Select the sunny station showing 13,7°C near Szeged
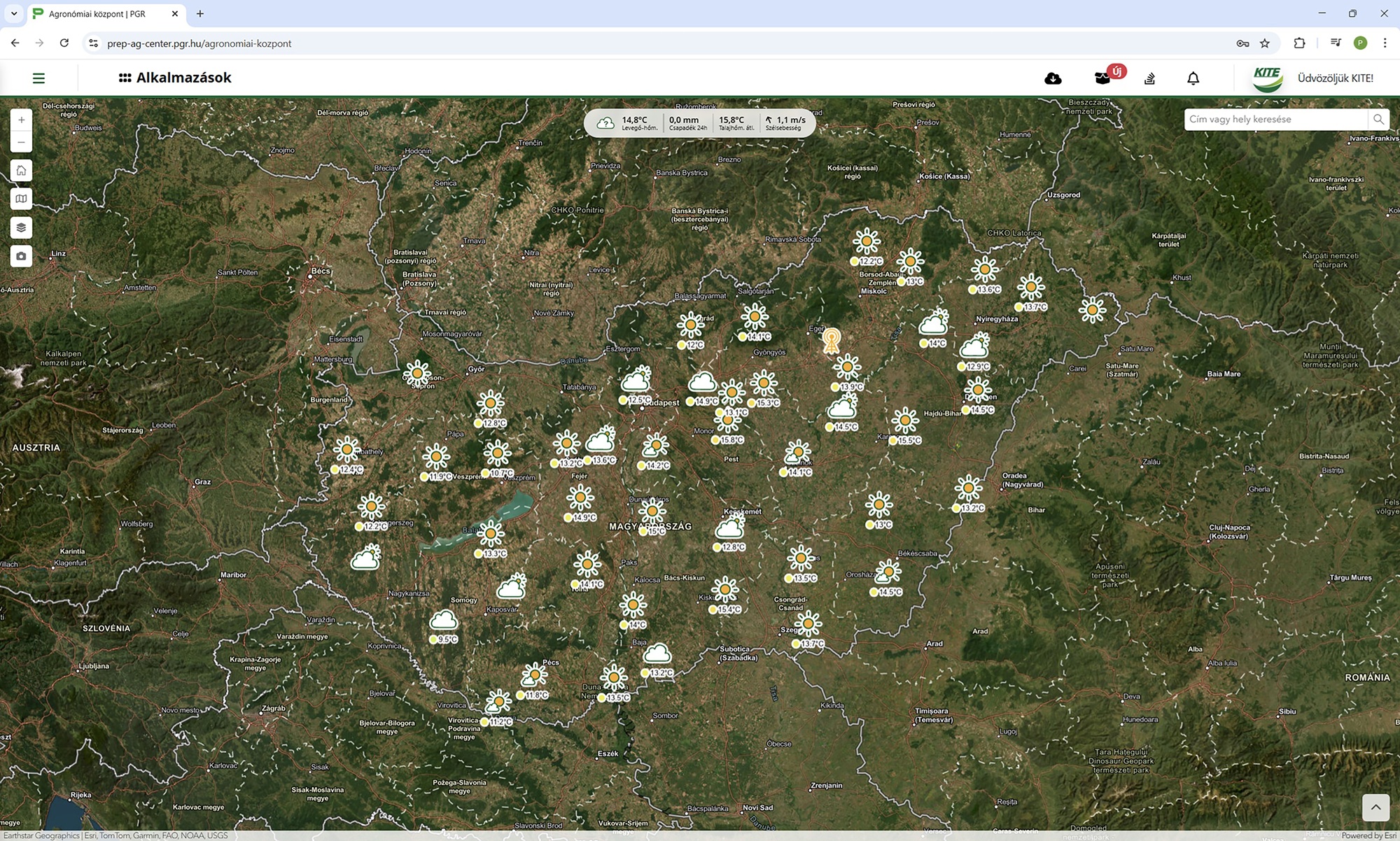Image resolution: width=1400 pixels, height=841 pixels. 808,623
